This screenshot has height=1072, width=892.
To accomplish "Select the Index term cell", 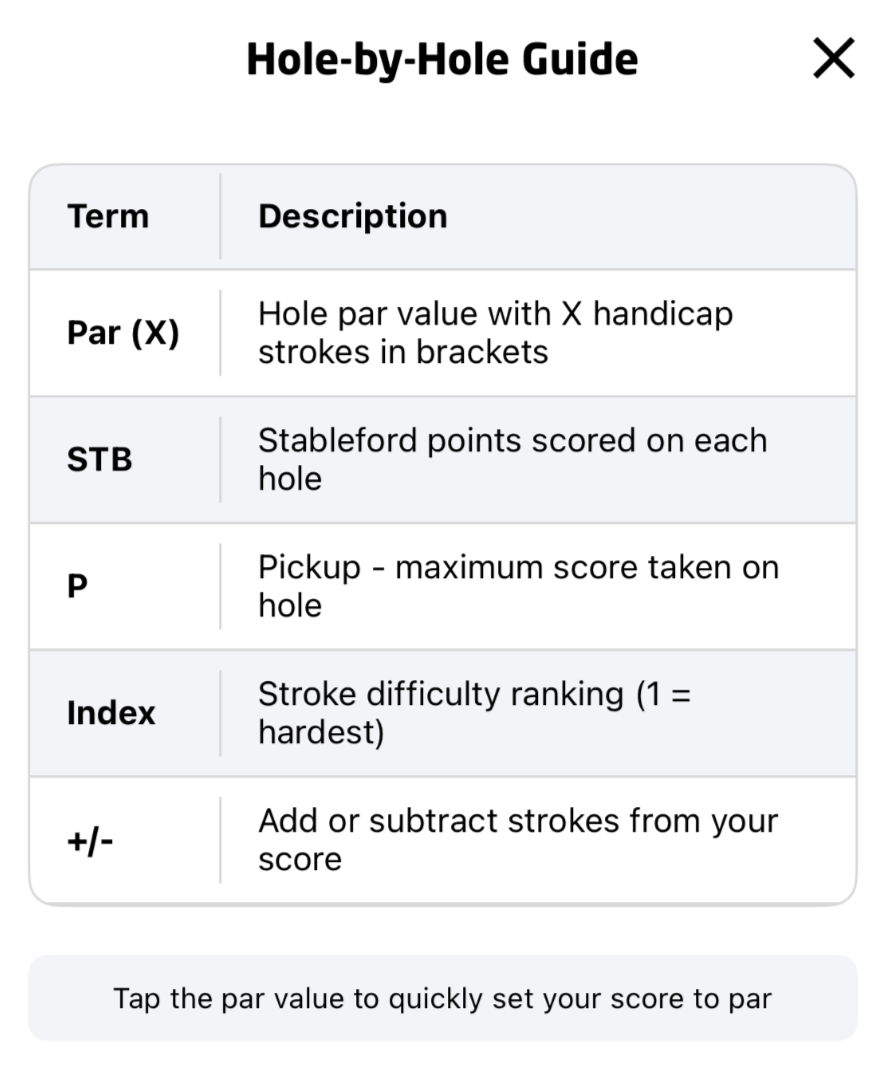I will coord(111,713).
